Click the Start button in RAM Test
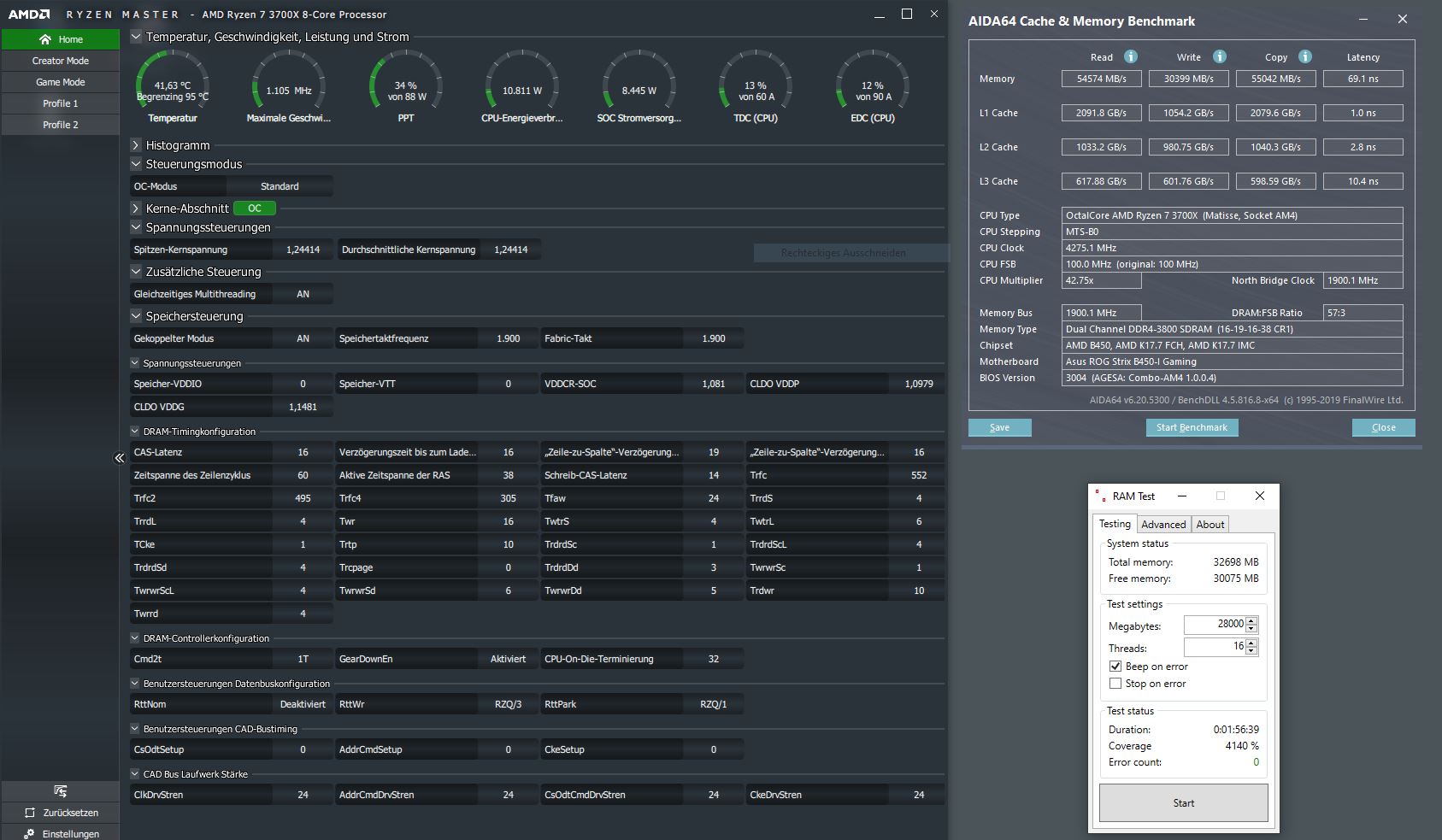 (1183, 803)
